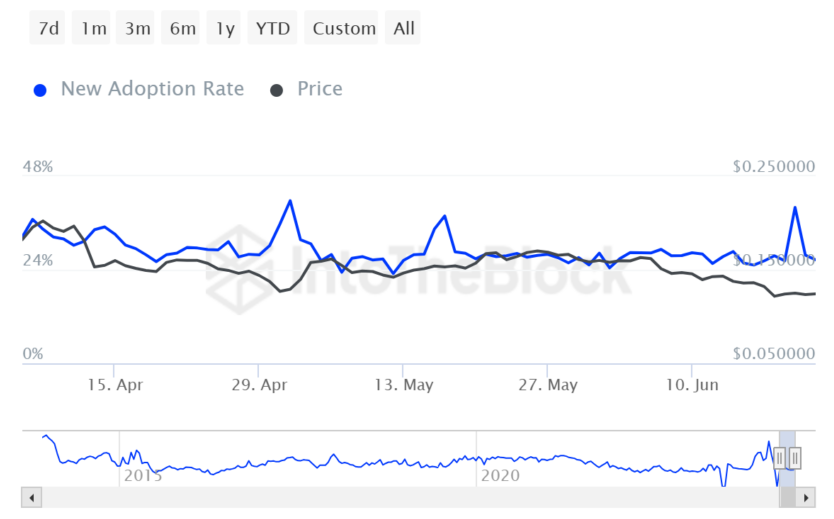The width and height of the screenshot is (834, 519).
Task: Switch to the 1m range
Action: click(93, 28)
